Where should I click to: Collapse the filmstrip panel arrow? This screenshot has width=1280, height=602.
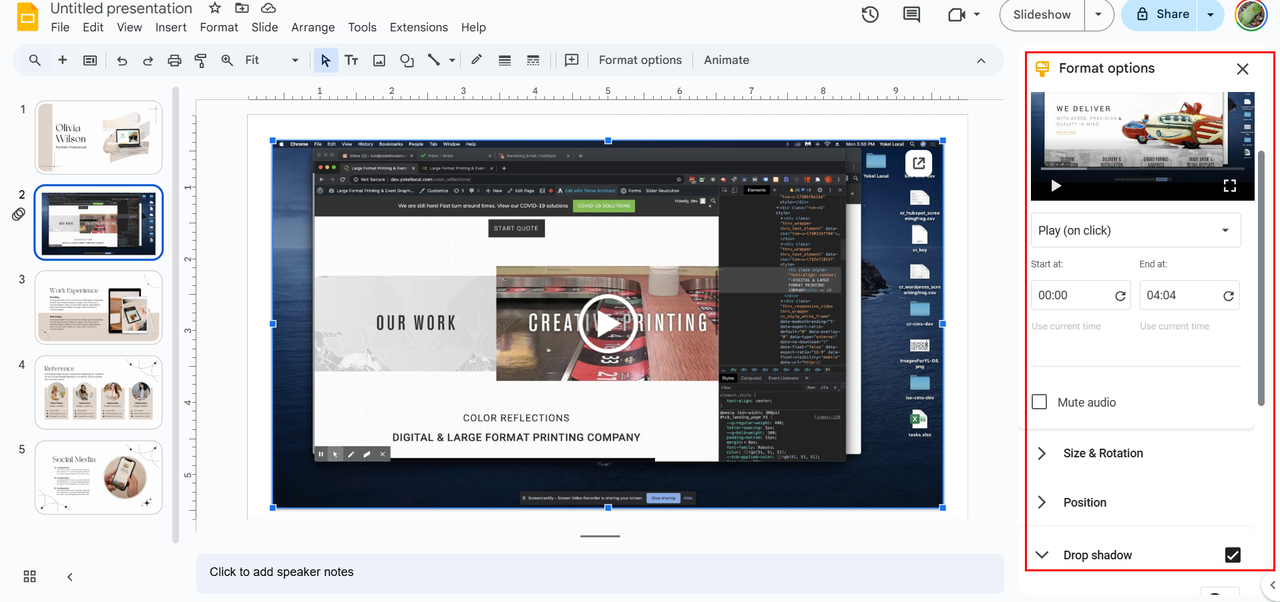click(x=69, y=576)
